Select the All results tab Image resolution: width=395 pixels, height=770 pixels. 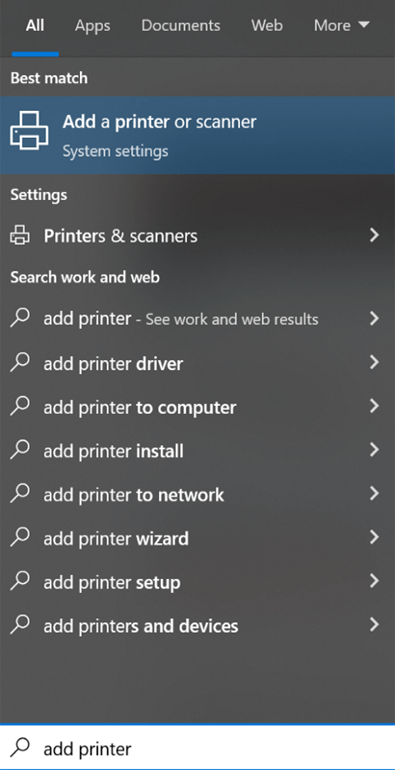click(x=35, y=26)
